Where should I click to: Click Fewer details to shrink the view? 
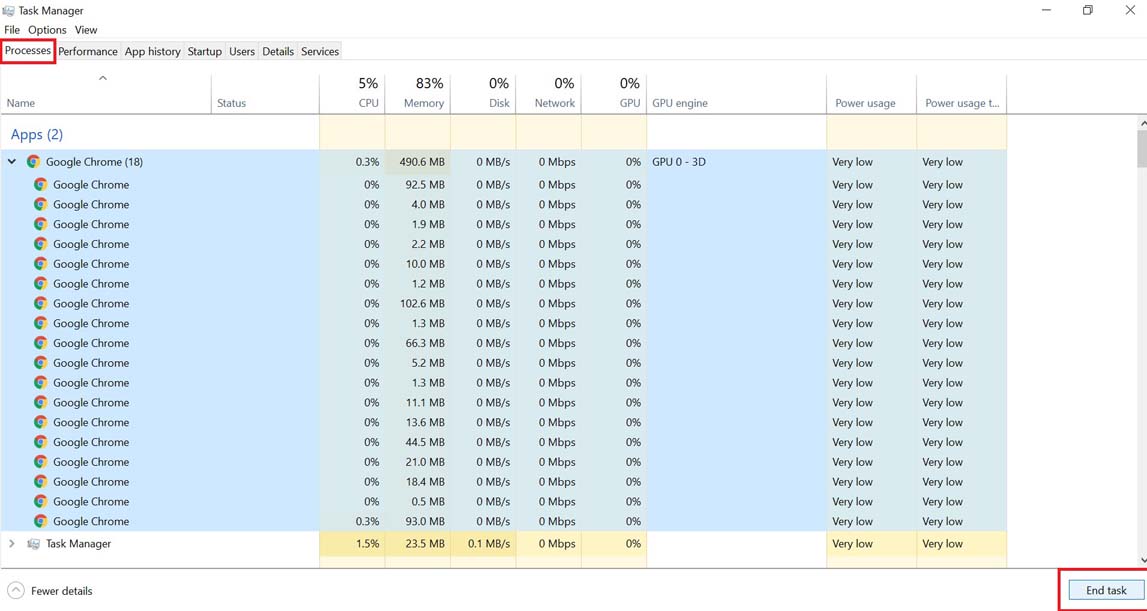coord(50,591)
